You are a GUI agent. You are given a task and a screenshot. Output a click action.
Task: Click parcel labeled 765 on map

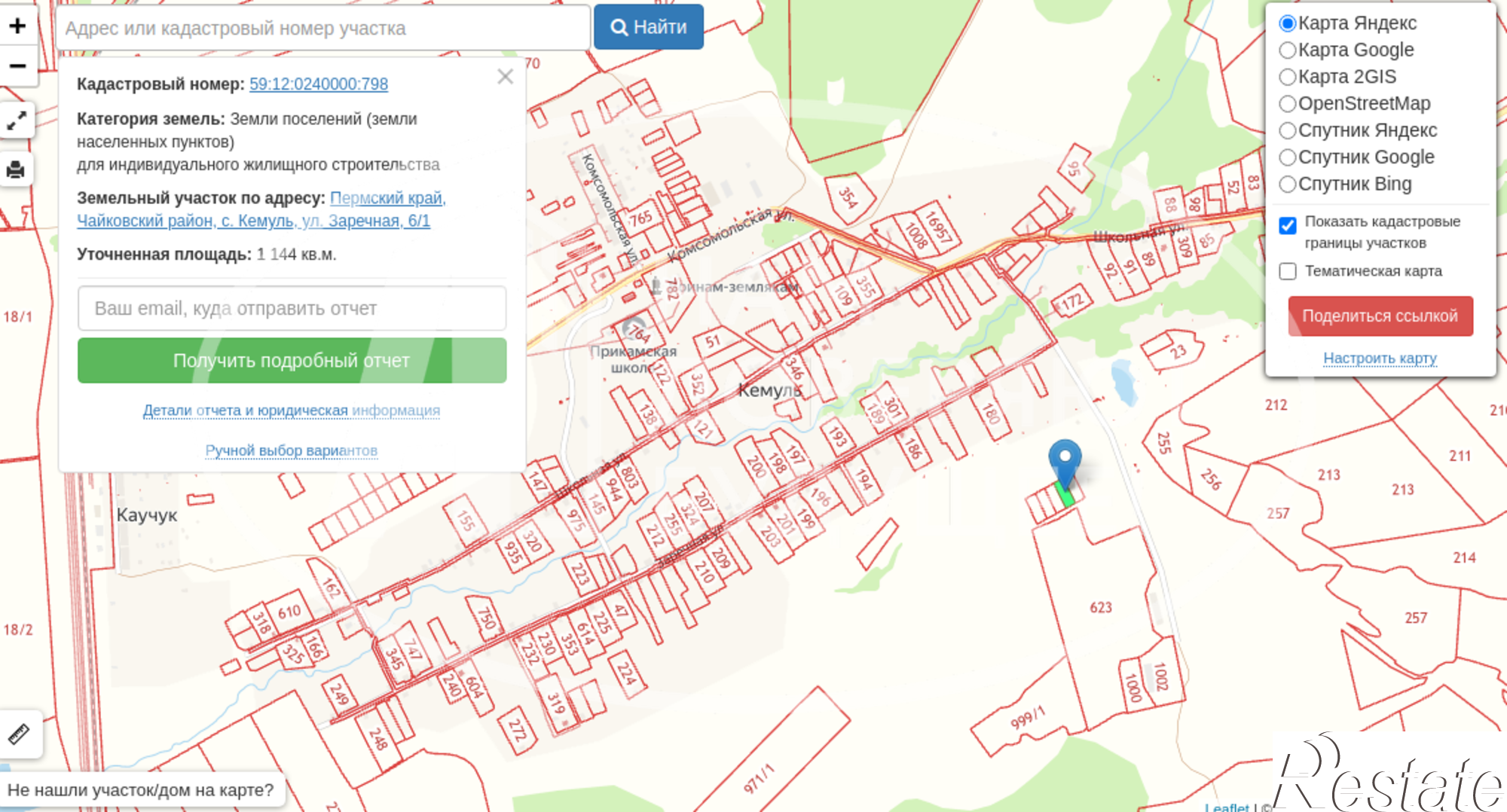(641, 218)
